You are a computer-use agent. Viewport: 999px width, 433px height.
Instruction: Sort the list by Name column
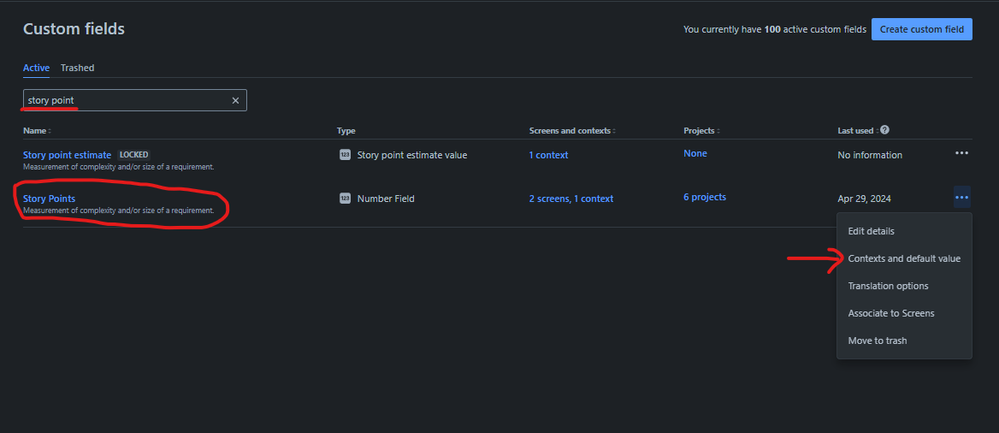pos(37,131)
